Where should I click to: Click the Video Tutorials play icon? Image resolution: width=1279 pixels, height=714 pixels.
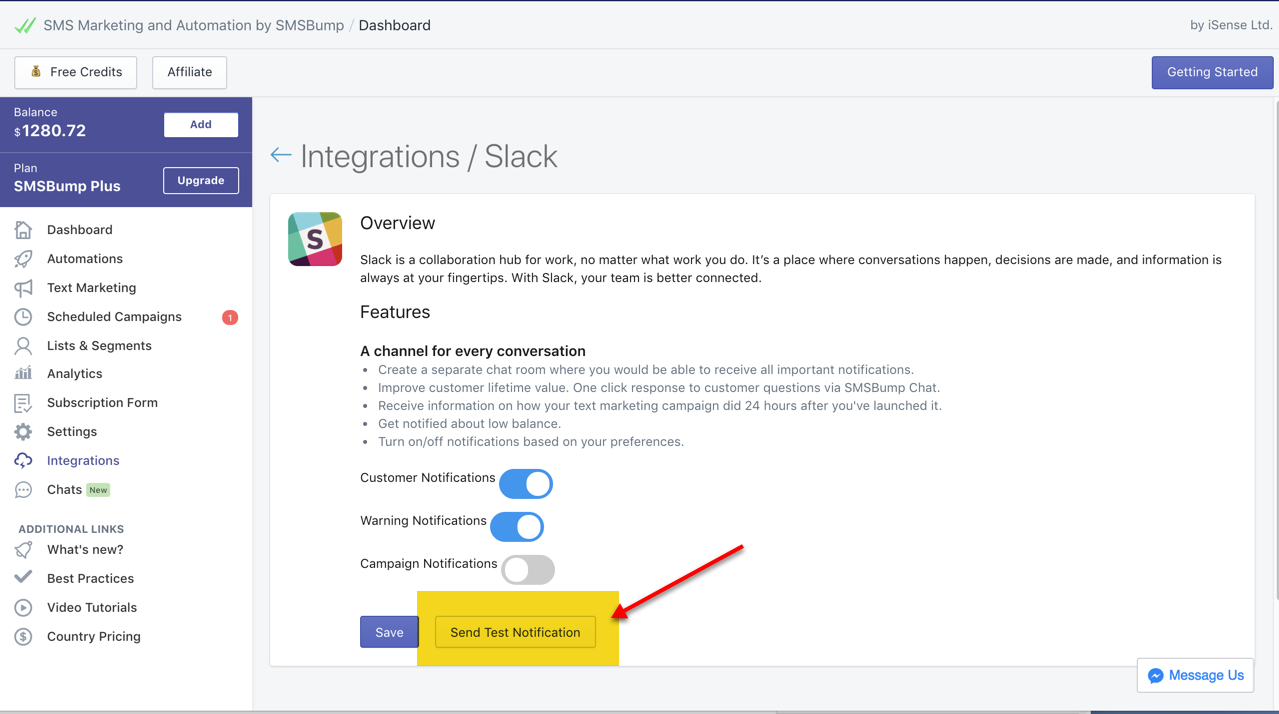coord(23,608)
